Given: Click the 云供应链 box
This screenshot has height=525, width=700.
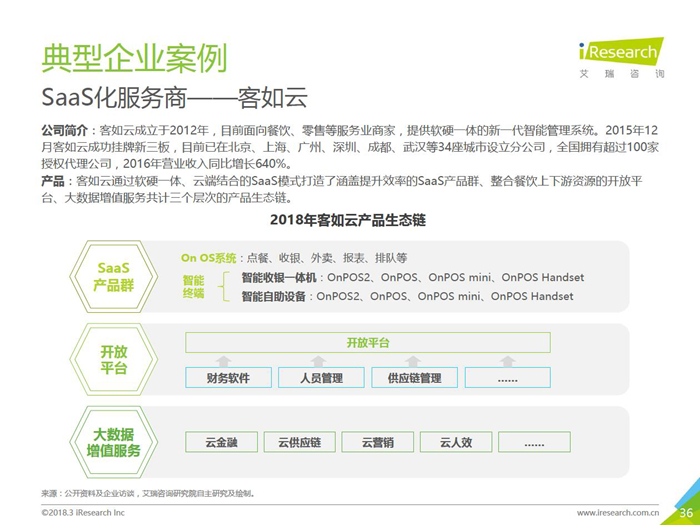Looking at the screenshot, I should click(x=300, y=442).
